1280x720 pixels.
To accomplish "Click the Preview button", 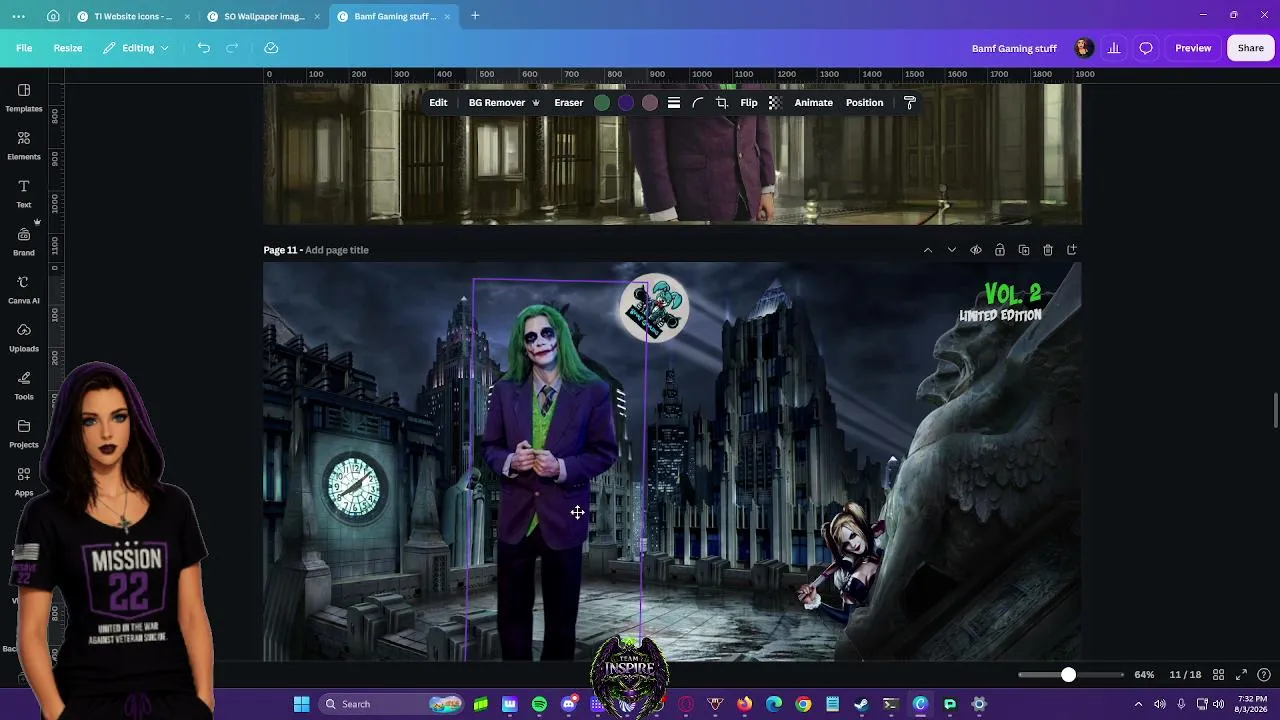I will [x=1193, y=48].
